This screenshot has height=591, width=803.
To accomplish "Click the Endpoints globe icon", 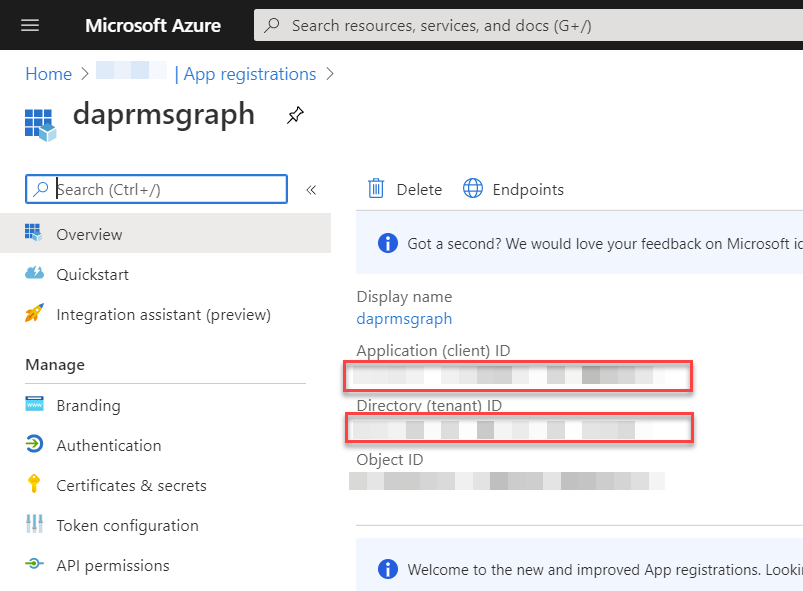I will tap(473, 188).
